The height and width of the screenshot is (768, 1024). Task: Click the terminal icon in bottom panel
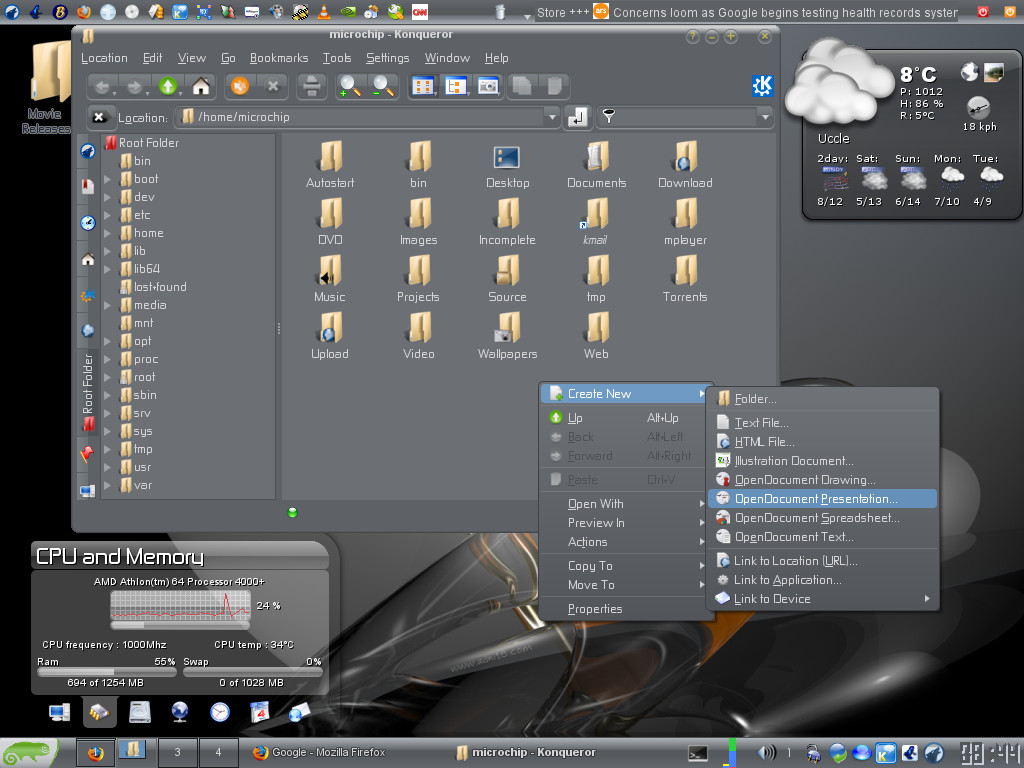coord(697,753)
